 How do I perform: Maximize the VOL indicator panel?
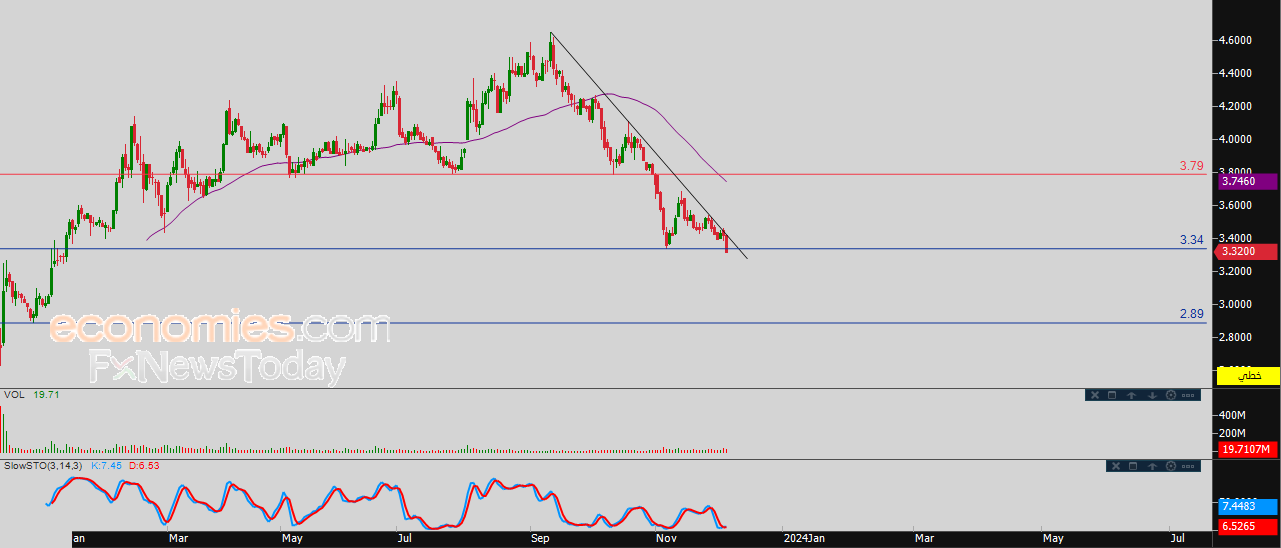[1112, 395]
